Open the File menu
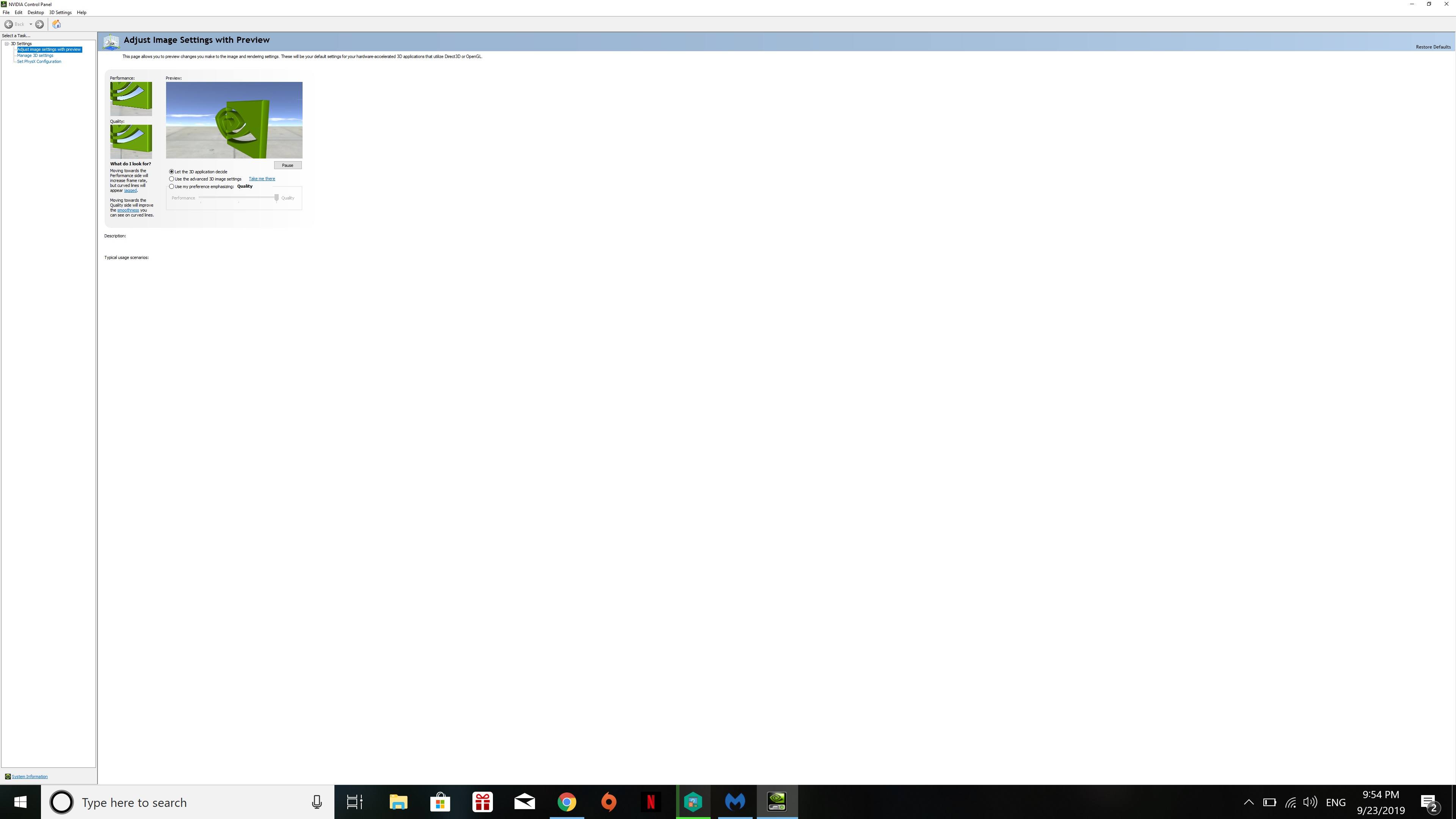The image size is (1456, 819). 6,13
